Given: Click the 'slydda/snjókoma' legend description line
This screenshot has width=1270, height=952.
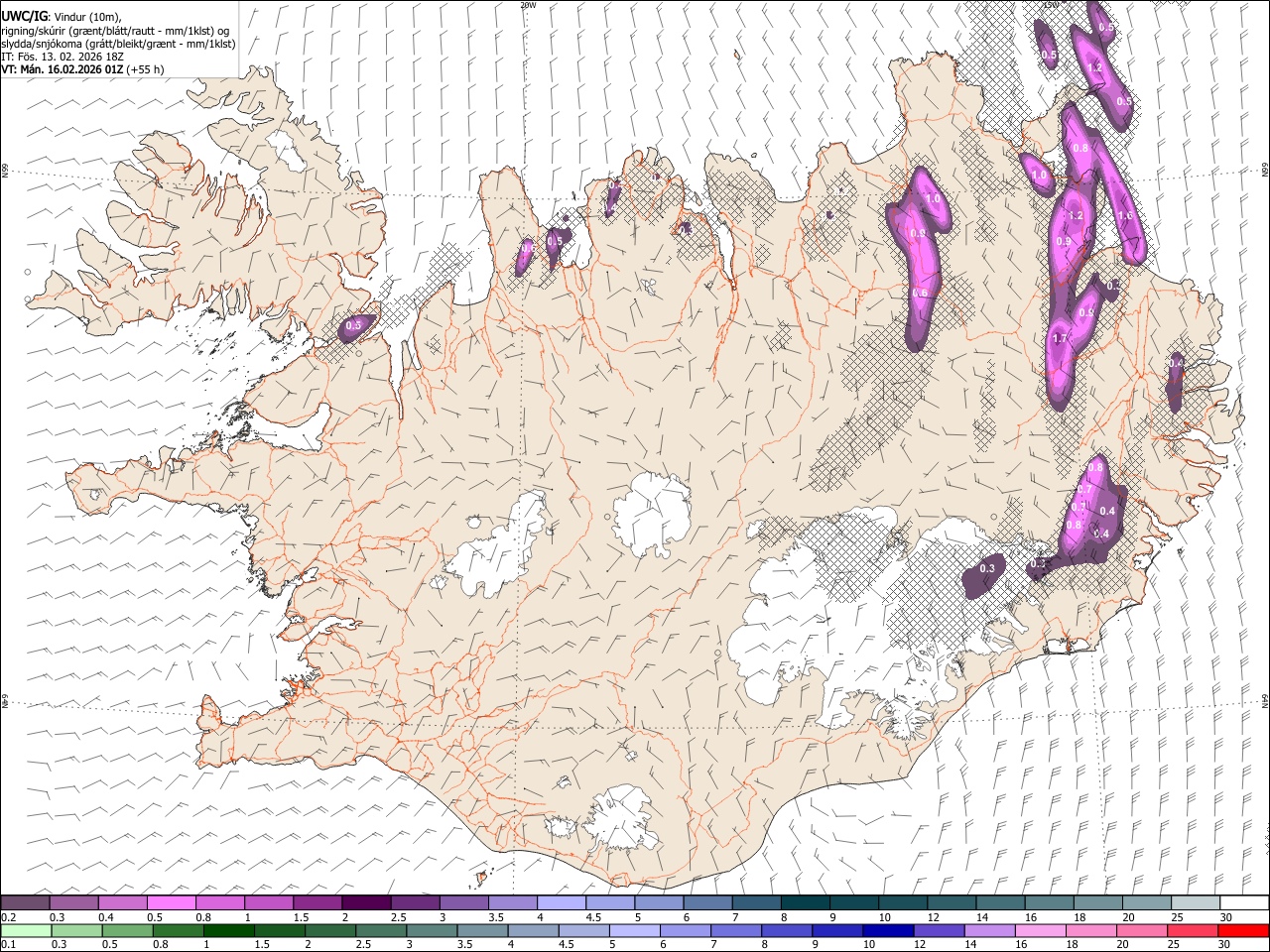Looking at the screenshot, I should coord(118,44).
